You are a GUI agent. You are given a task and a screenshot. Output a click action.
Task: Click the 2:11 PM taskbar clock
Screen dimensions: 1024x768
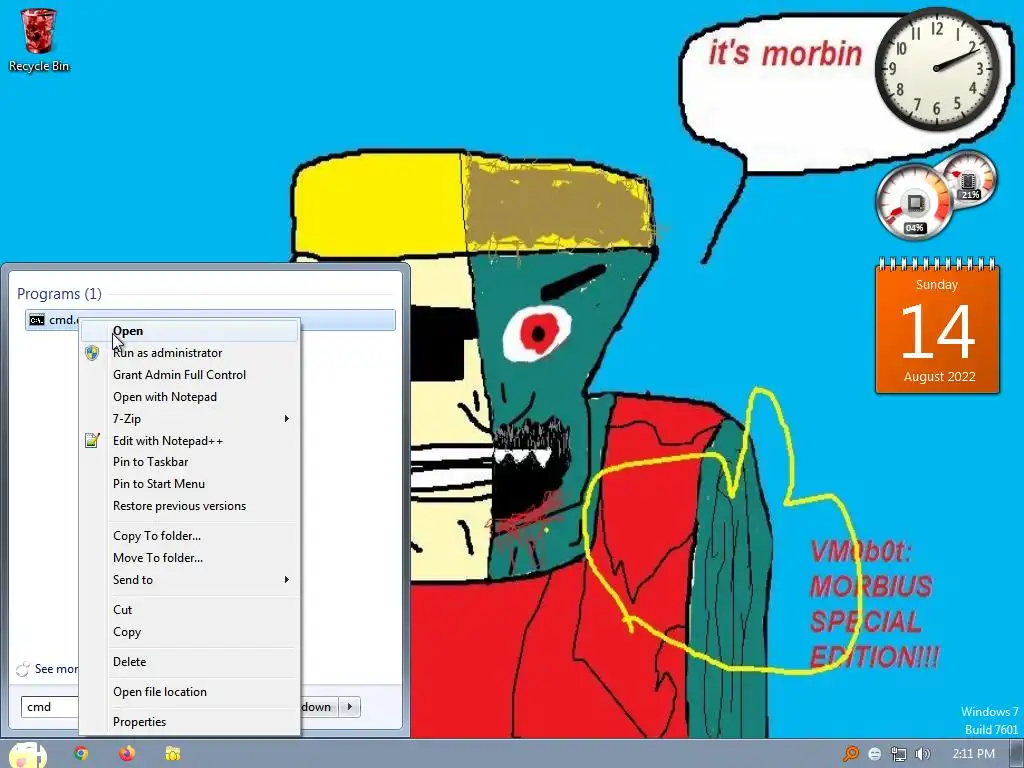[974, 754]
